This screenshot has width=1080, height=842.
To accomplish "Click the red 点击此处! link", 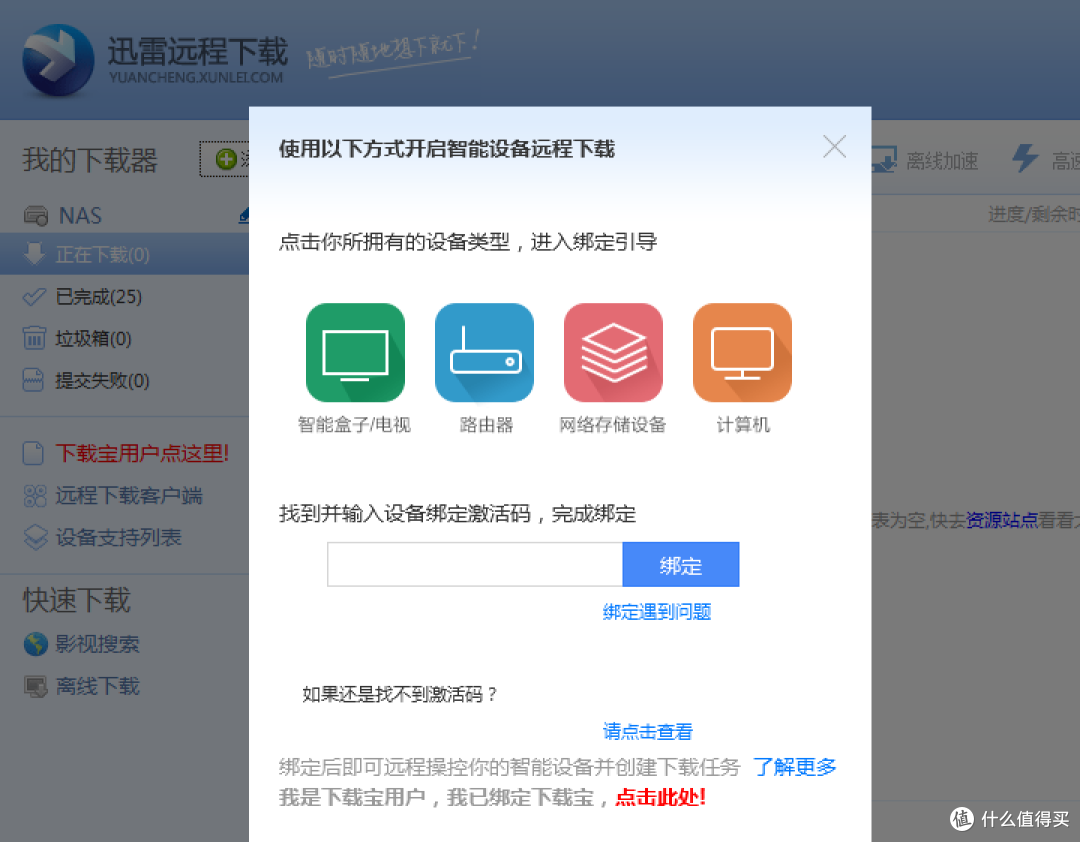I will pos(660,797).
